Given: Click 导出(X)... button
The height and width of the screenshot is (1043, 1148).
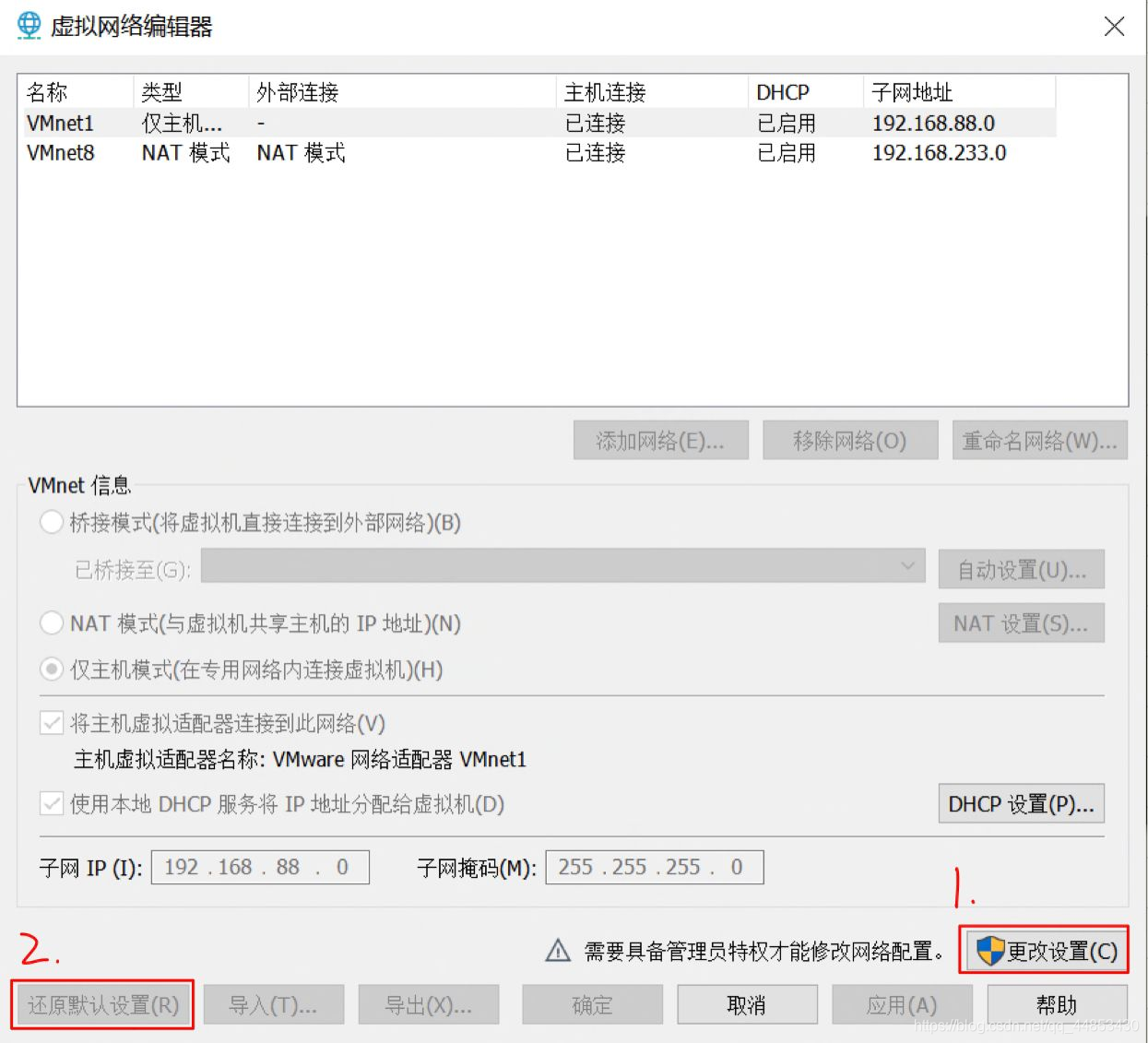Looking at the screenshot, I should click(429, 1004).
